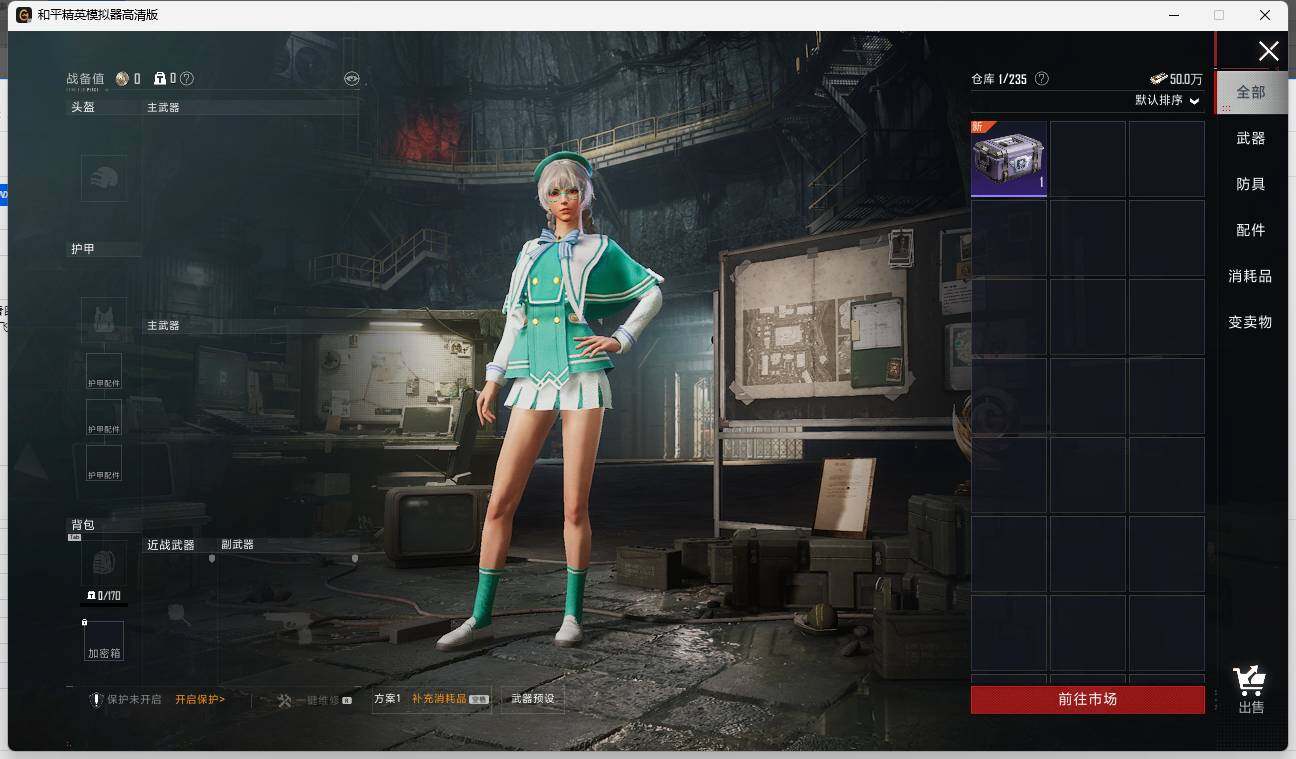Click the first 护甲配件 slot
1296x759 pixels.
[x=104, y=371]
